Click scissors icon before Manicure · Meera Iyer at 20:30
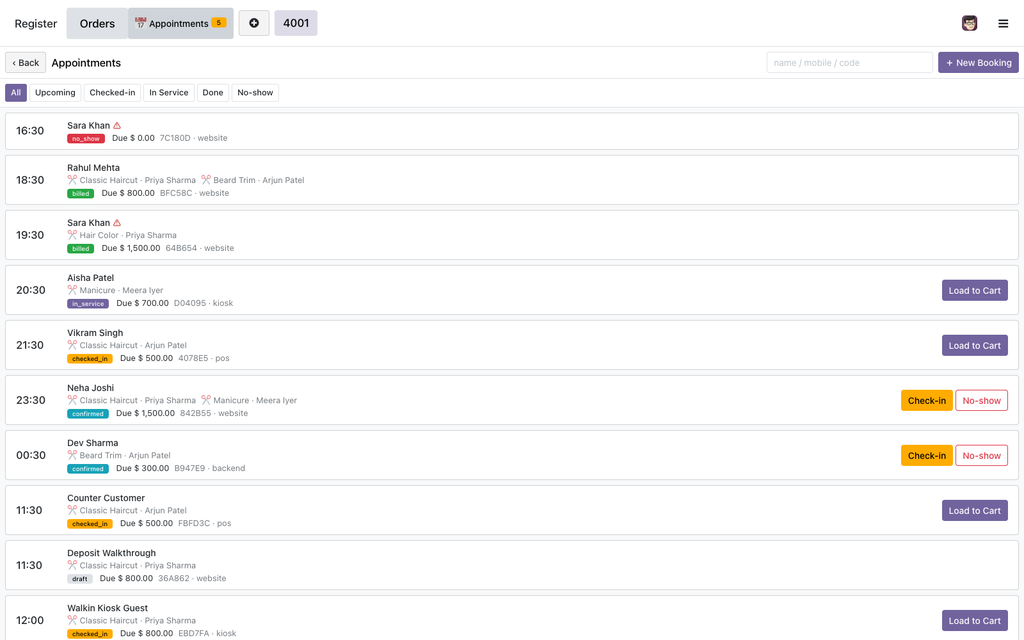The image size is (1024, 640). 72,289
